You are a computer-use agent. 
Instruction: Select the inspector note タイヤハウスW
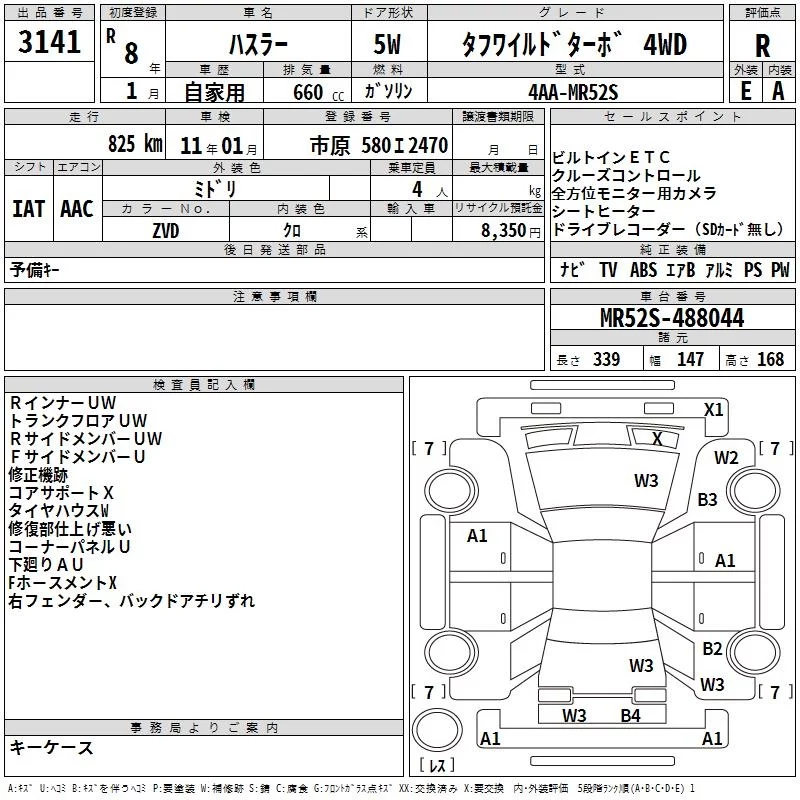click(x=59, y=510)
